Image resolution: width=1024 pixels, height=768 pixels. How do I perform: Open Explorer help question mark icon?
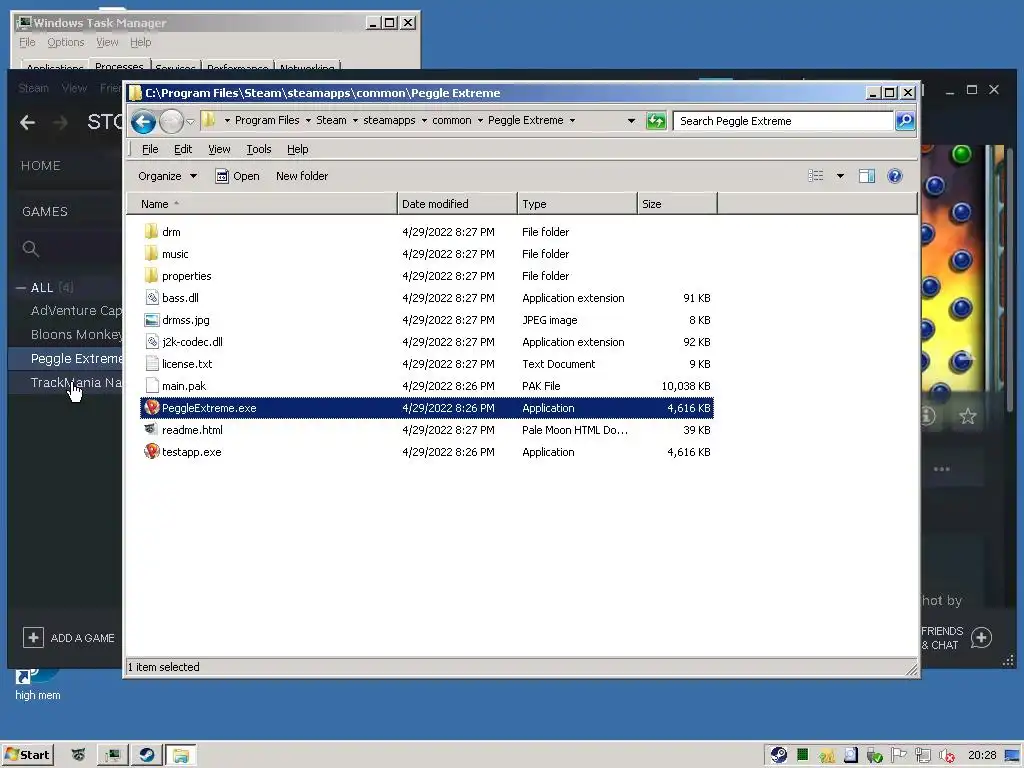[x=895, y=176]
